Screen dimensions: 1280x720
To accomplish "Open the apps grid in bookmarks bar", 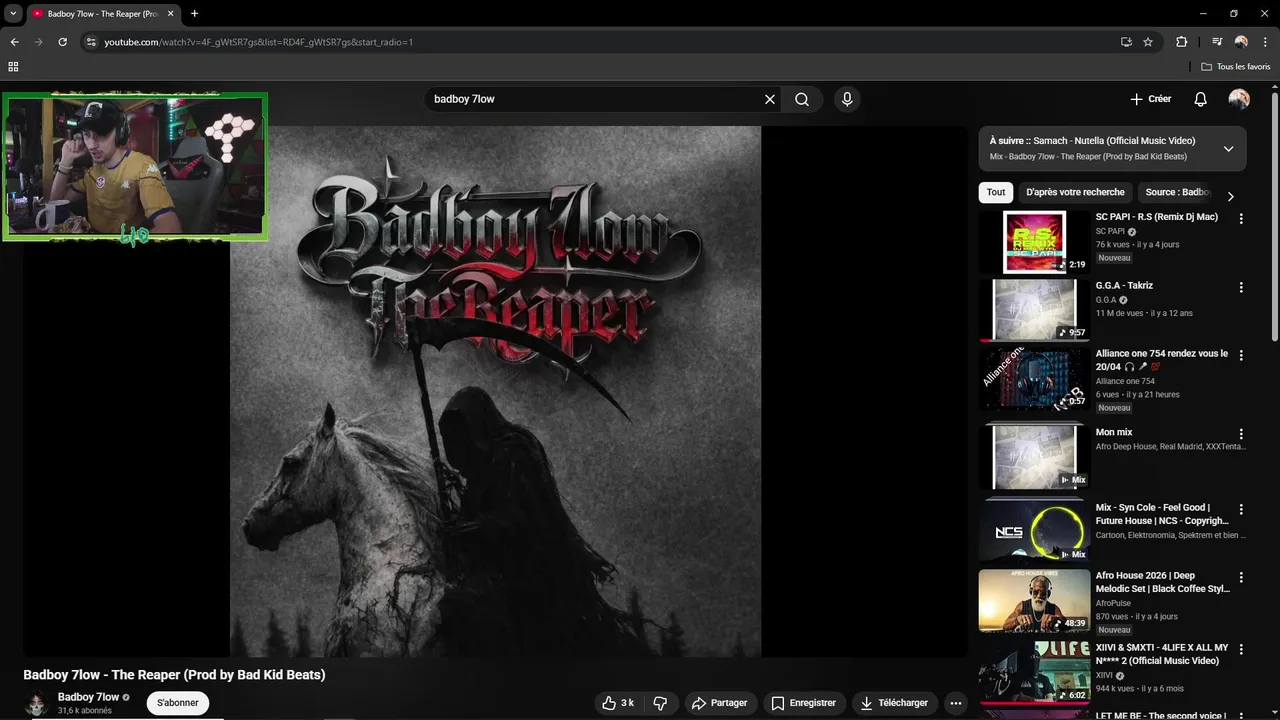I will (13, 67).
